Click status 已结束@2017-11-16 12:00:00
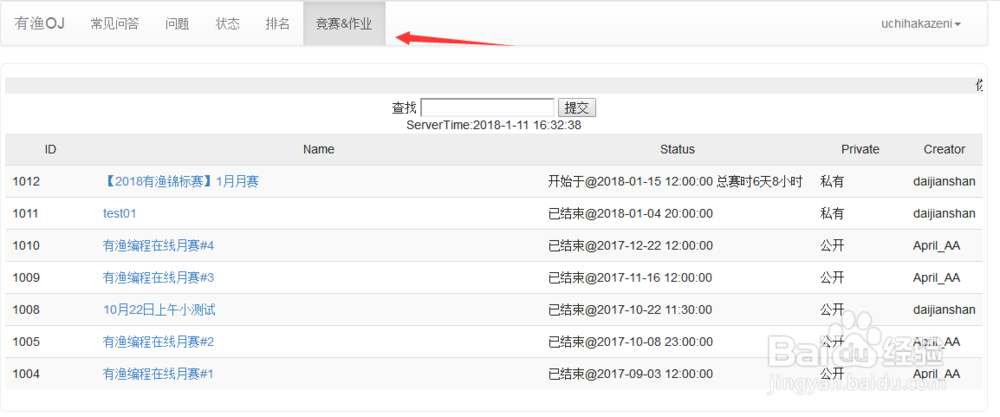This screenshot has width=1000, height=417. [630, 277]
